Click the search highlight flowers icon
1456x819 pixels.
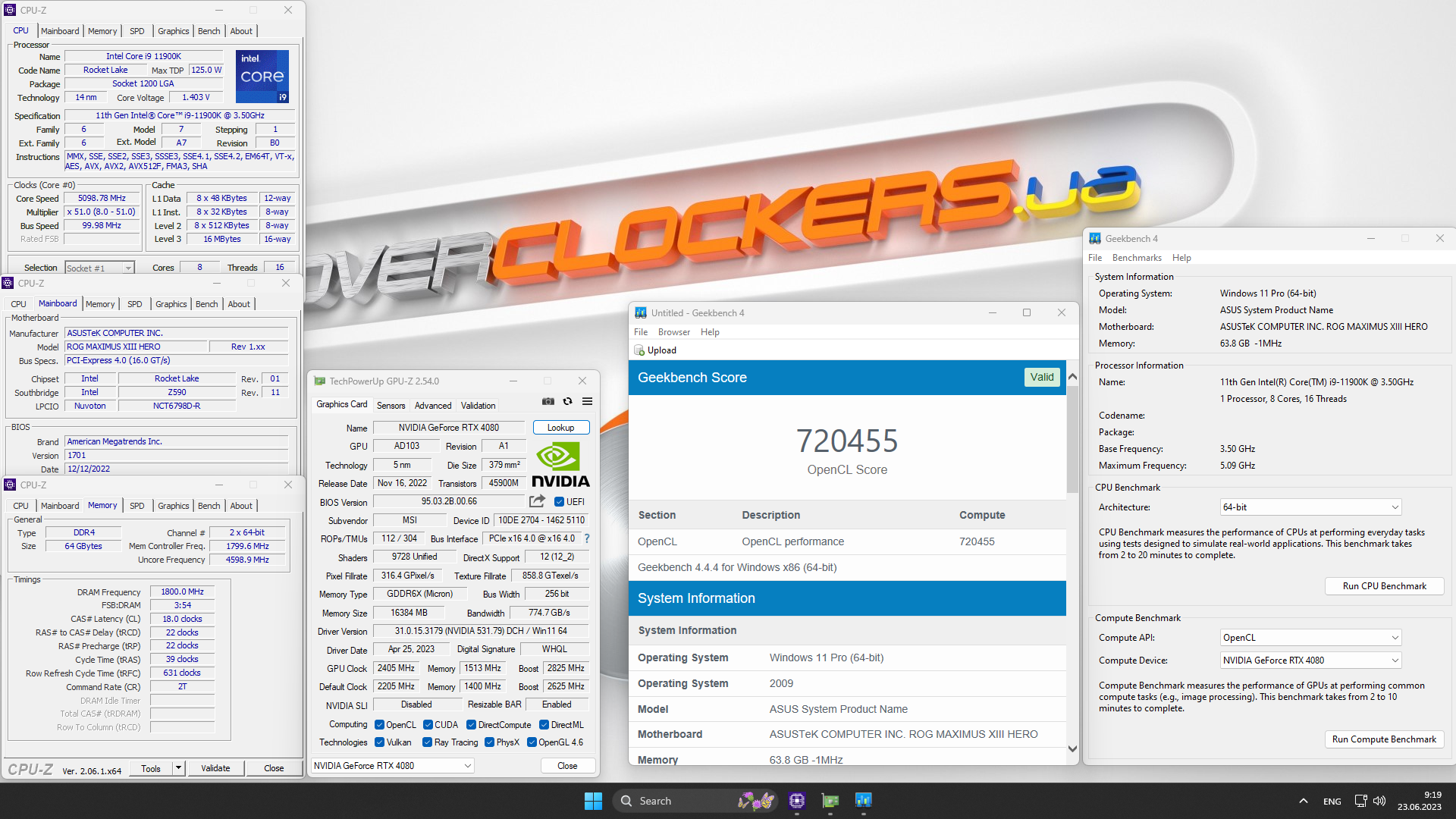point(756,801)
